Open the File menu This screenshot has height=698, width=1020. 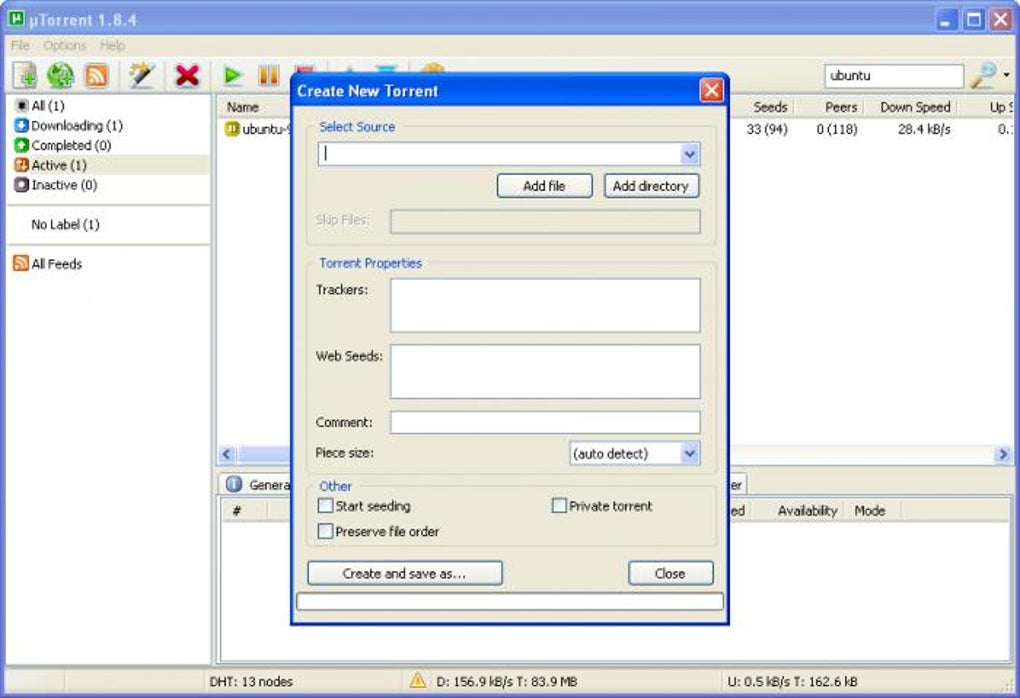(x=20, y=46)
